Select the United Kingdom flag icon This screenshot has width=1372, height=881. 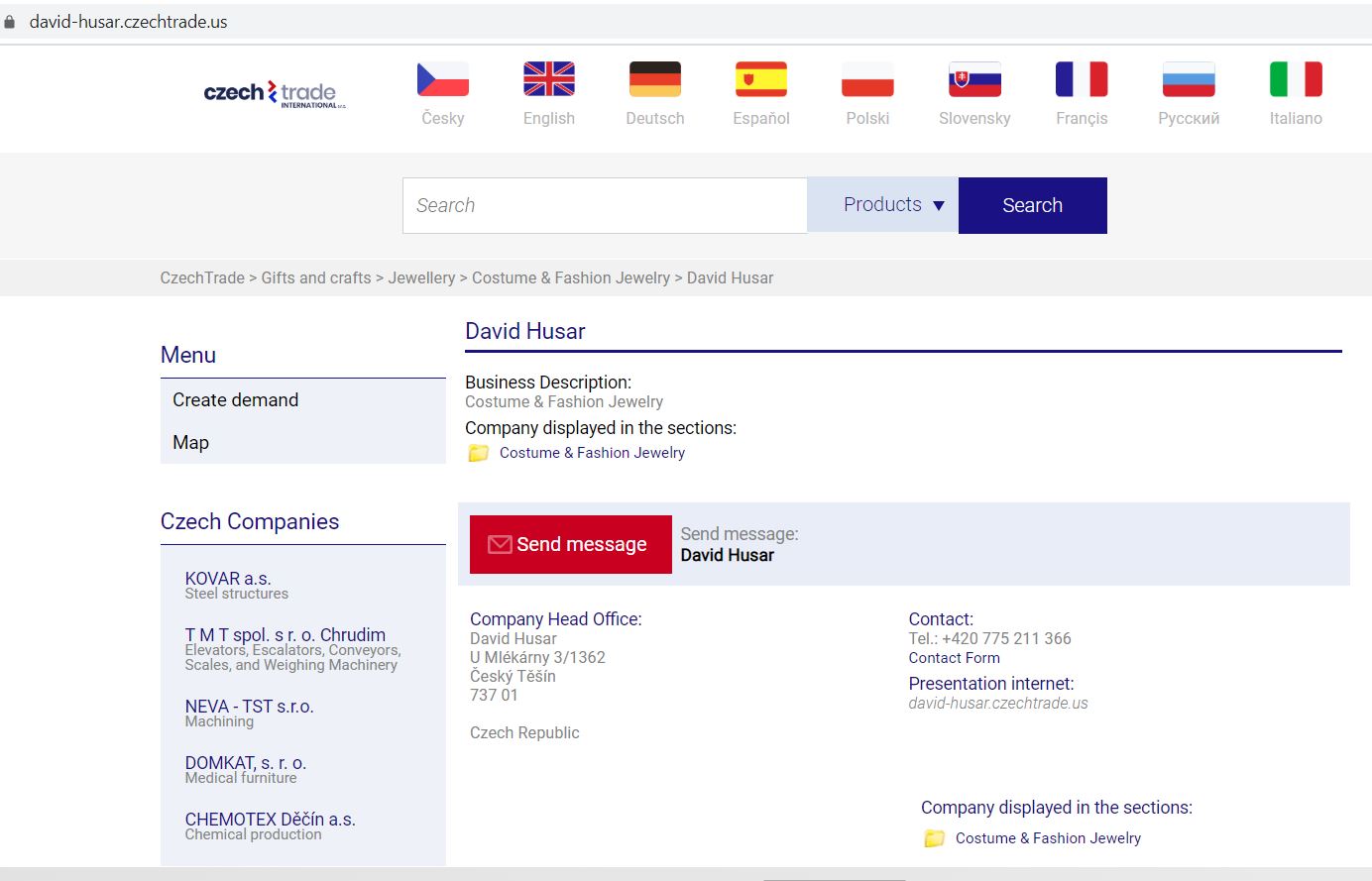point(549,79)
